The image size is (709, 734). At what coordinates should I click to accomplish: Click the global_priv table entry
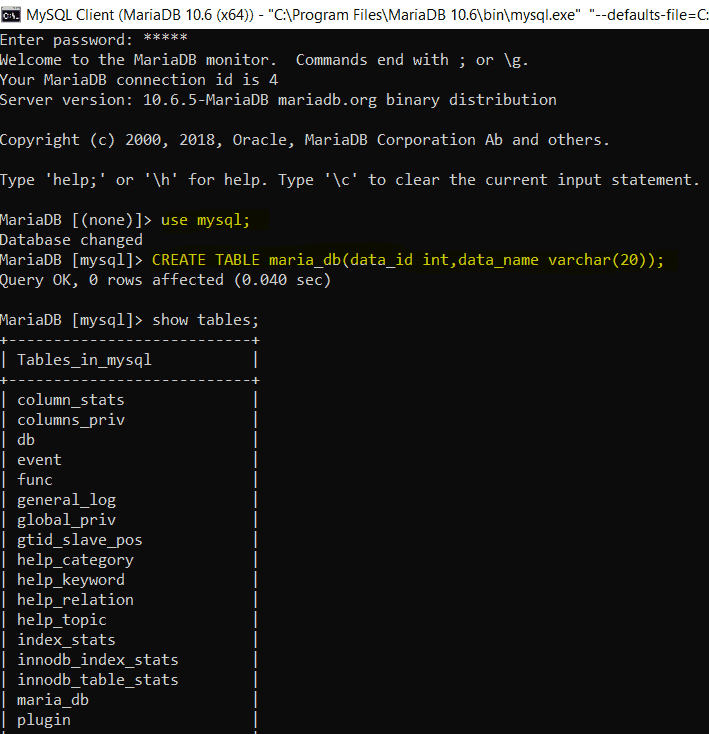pos(66,521)
